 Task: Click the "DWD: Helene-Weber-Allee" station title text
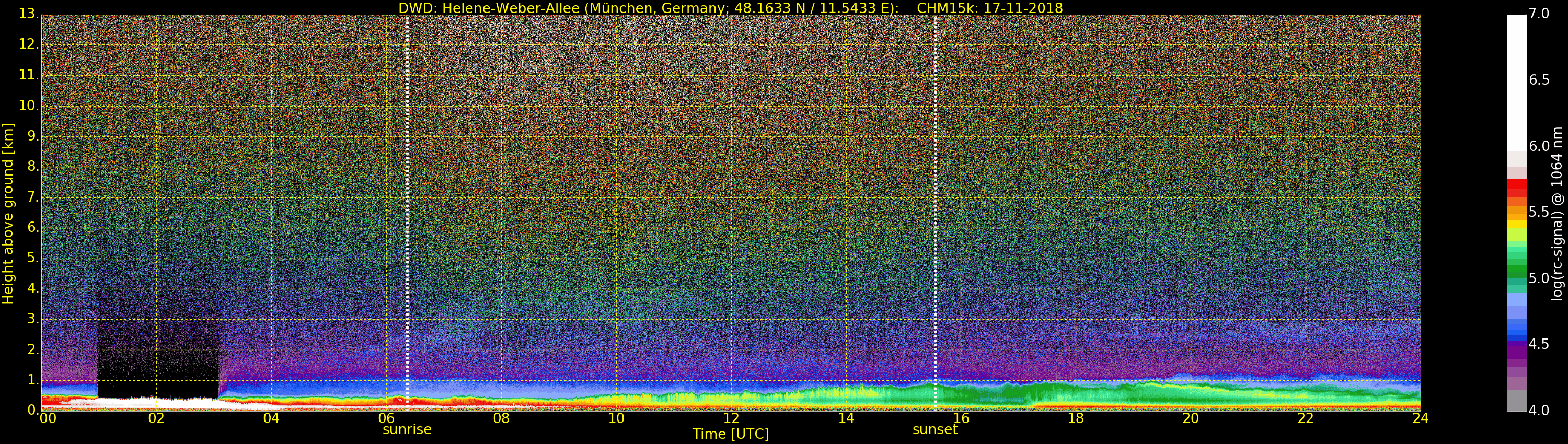(488, 8)
